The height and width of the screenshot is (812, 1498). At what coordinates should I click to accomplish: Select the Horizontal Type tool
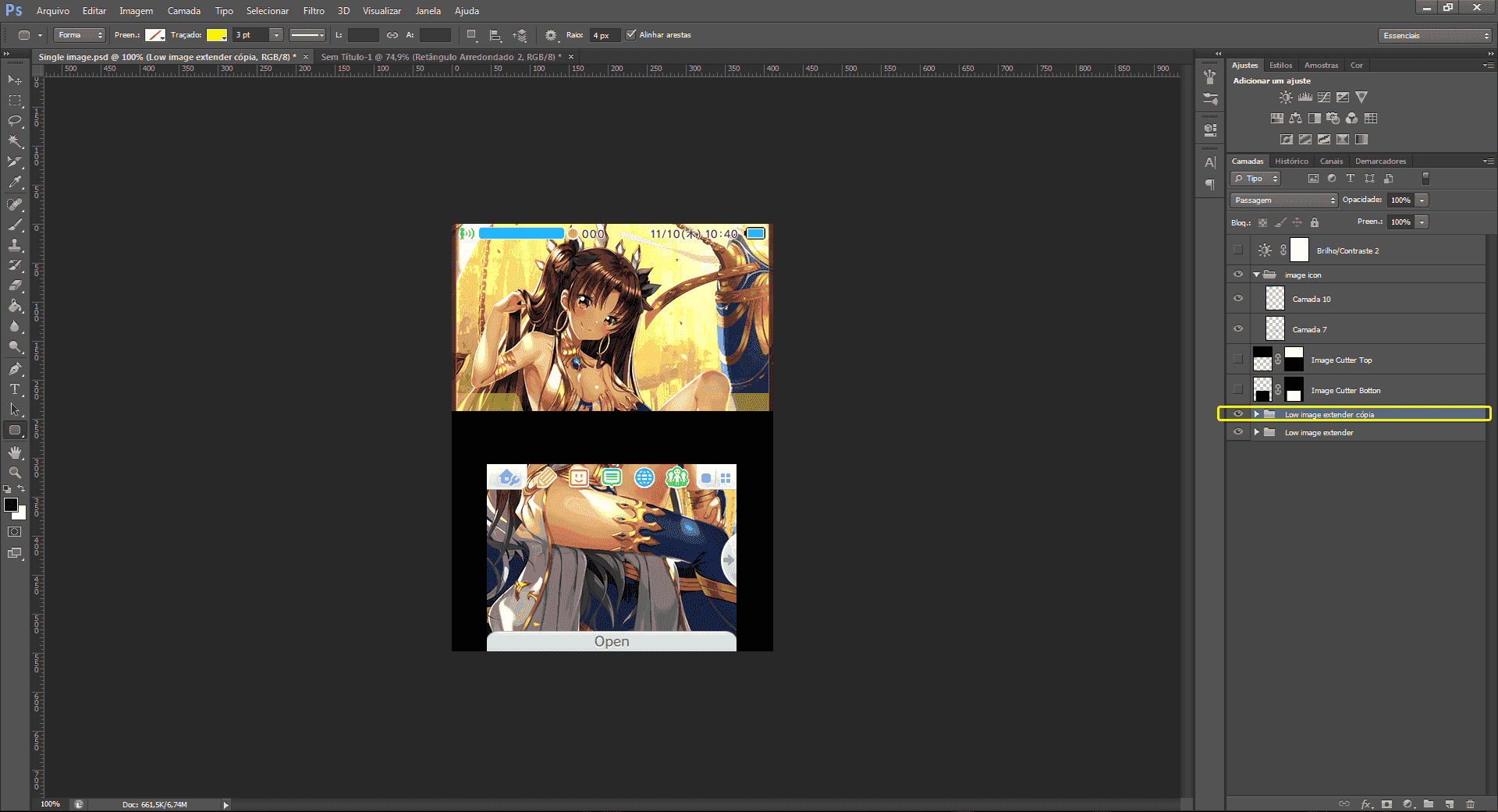[15, 389]
